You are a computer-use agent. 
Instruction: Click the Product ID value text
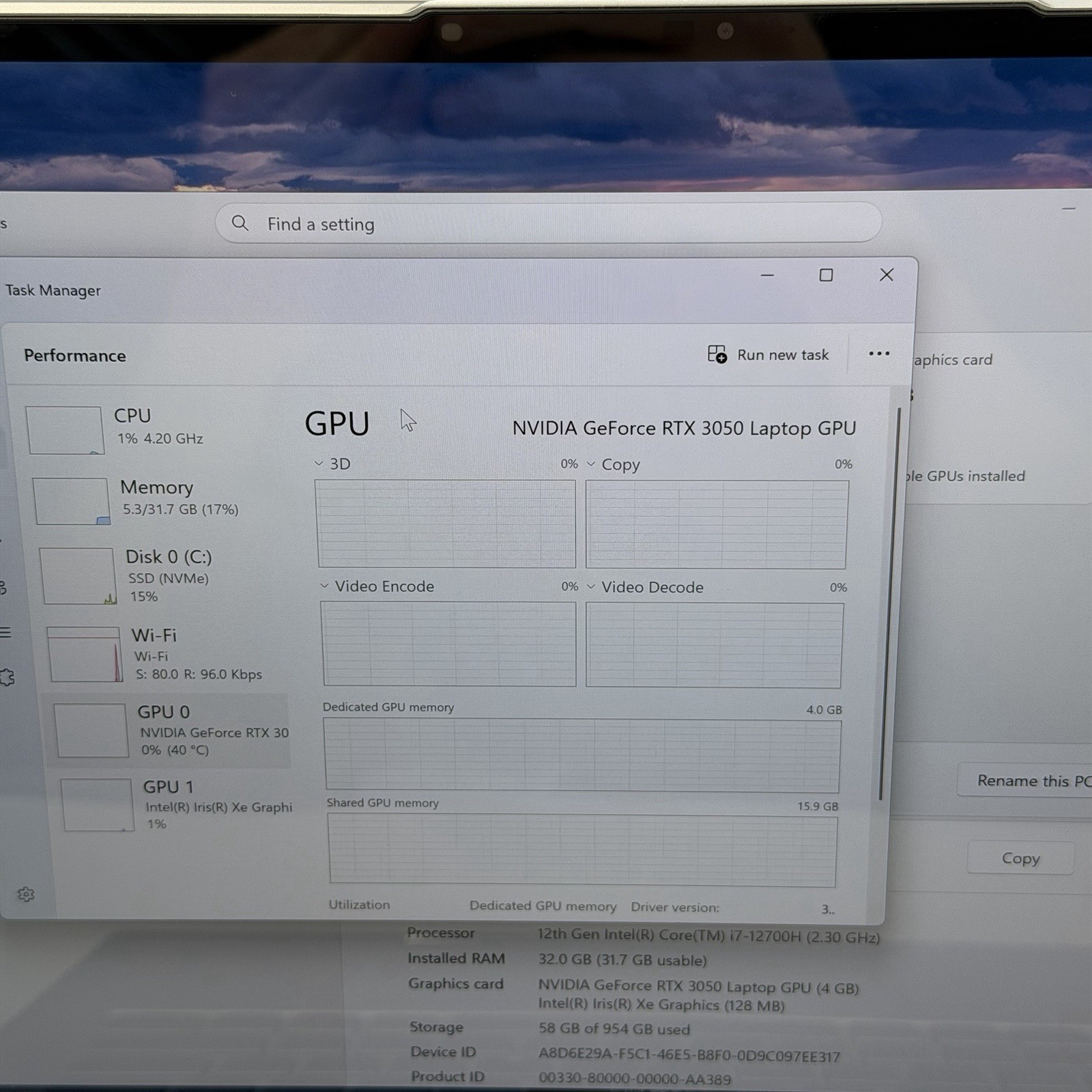635,1078
